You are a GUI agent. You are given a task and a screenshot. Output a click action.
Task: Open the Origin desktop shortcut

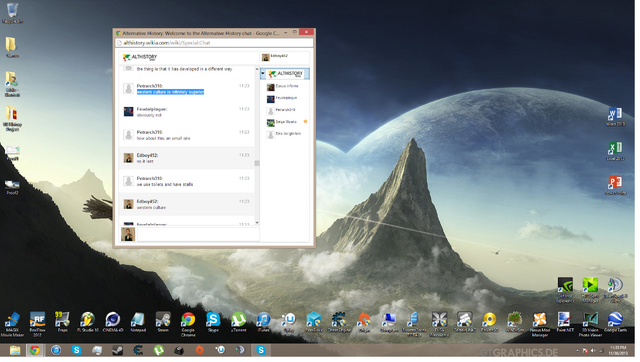click(x=364, y=322)
